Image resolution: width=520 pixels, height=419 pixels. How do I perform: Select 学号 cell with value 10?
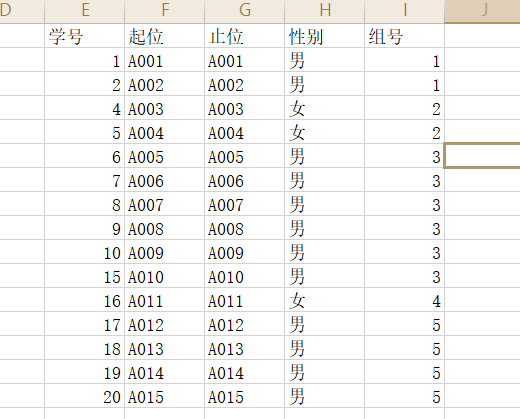point(85,252)
